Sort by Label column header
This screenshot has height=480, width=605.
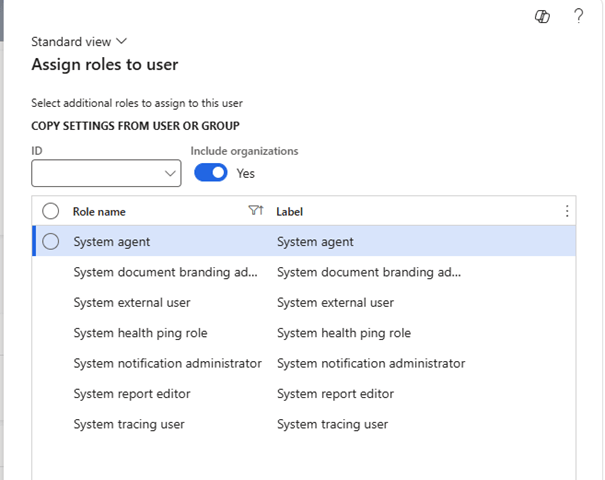[289, 211]
